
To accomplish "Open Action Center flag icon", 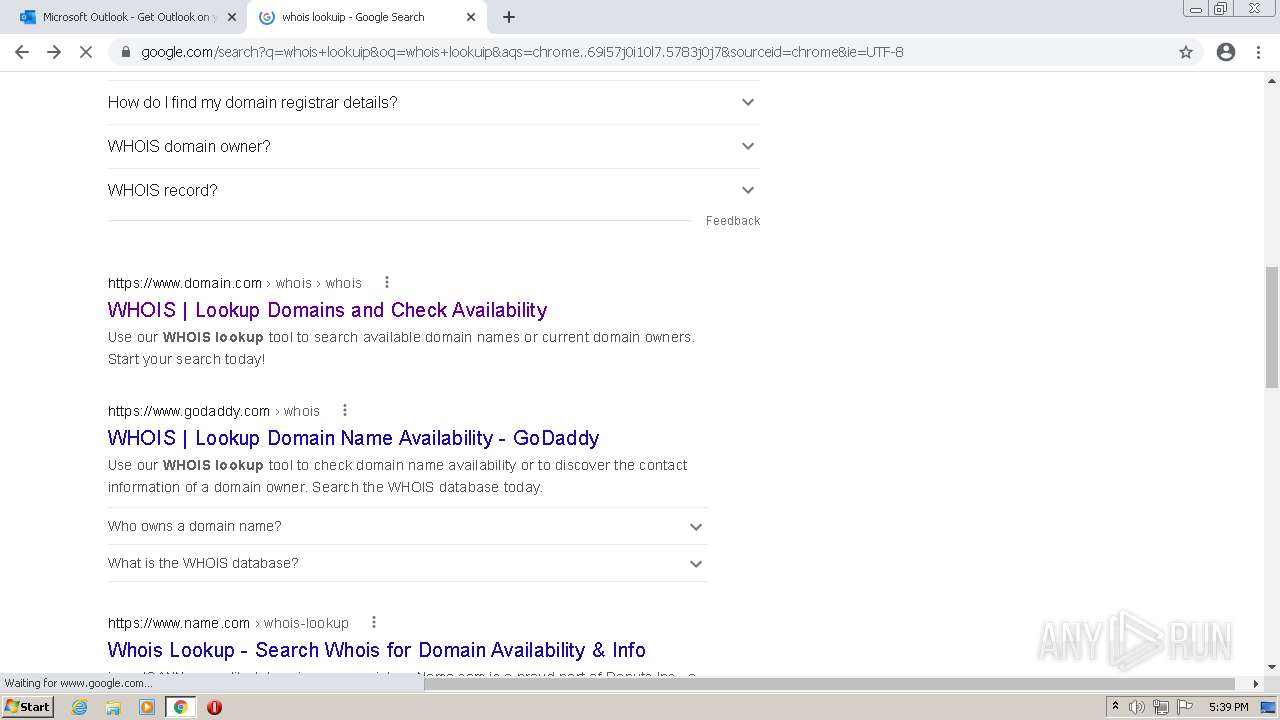I will [1185, 707].
